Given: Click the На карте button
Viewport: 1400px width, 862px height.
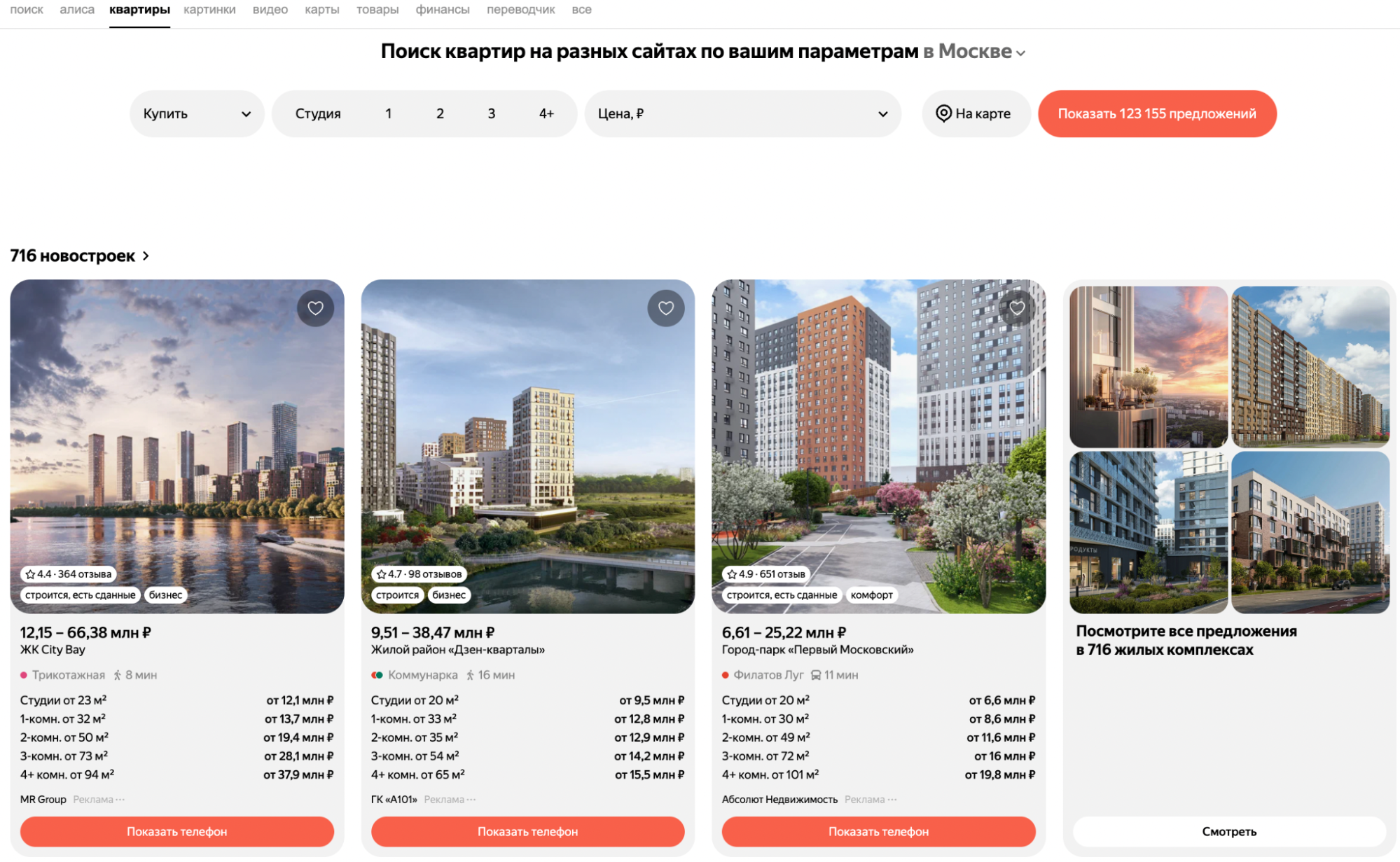Looking at the screenshot, I should 976,113.
